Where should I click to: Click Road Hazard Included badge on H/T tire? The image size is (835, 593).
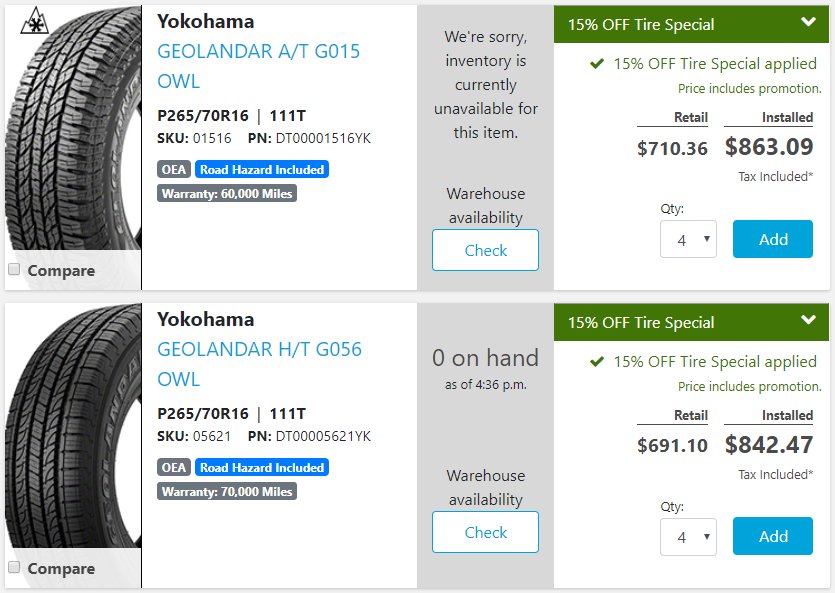(261, 467)
